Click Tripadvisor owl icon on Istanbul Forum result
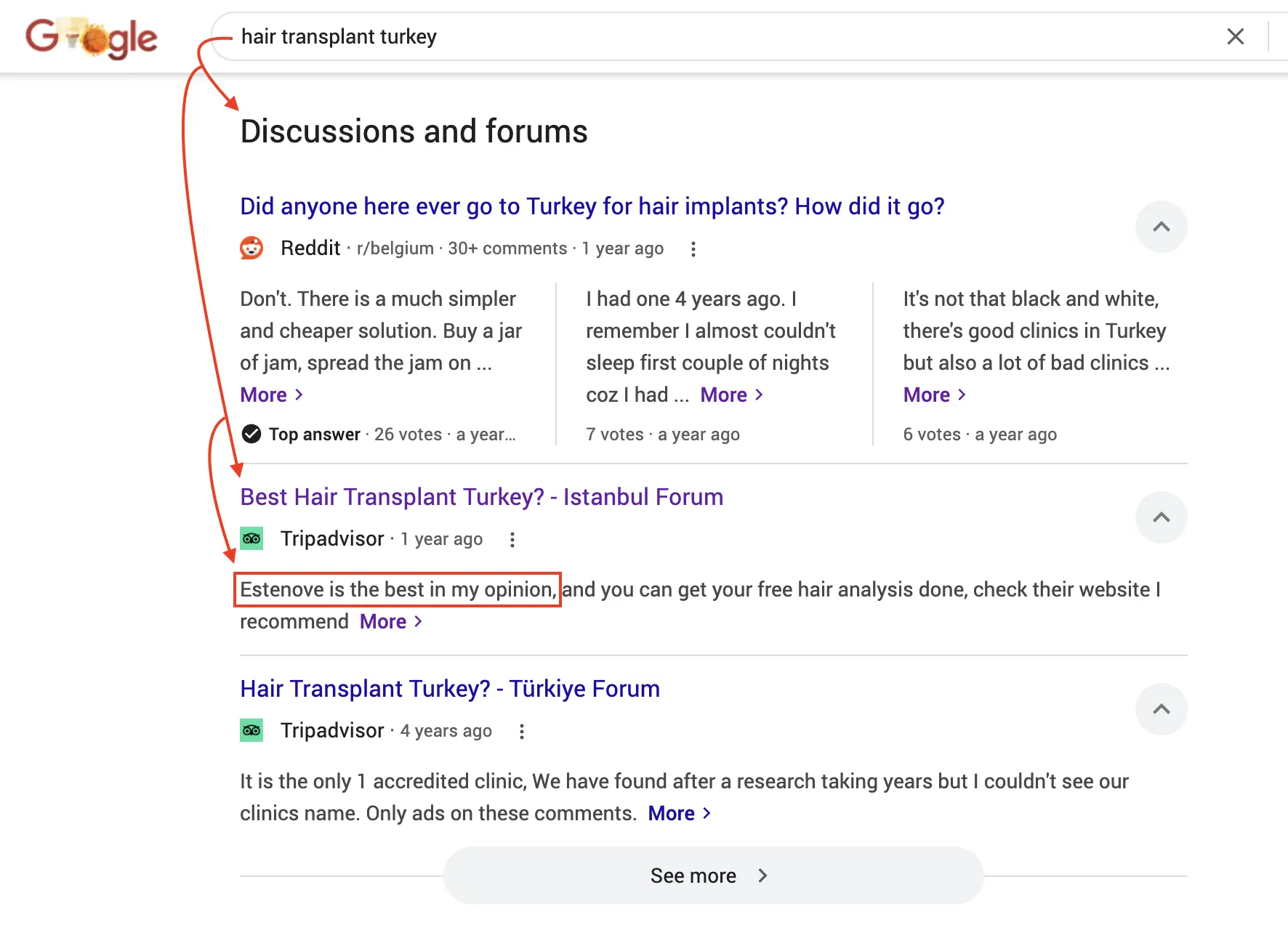The height and width of the screenshot is (930, 1288). (x=251, y=538)
